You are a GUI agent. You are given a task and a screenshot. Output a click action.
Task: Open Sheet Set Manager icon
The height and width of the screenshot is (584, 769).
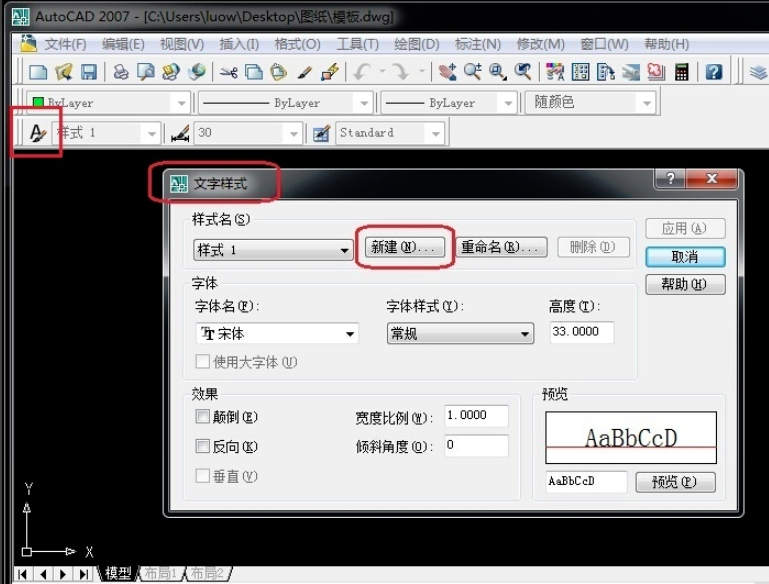tap(631, 73)
